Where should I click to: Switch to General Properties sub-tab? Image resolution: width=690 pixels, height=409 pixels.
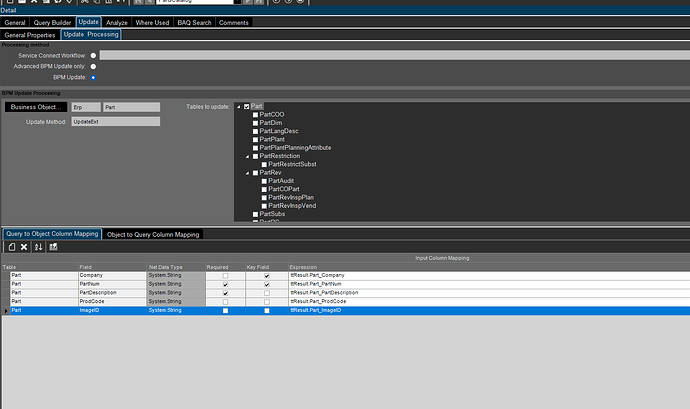tap(30, 35)
